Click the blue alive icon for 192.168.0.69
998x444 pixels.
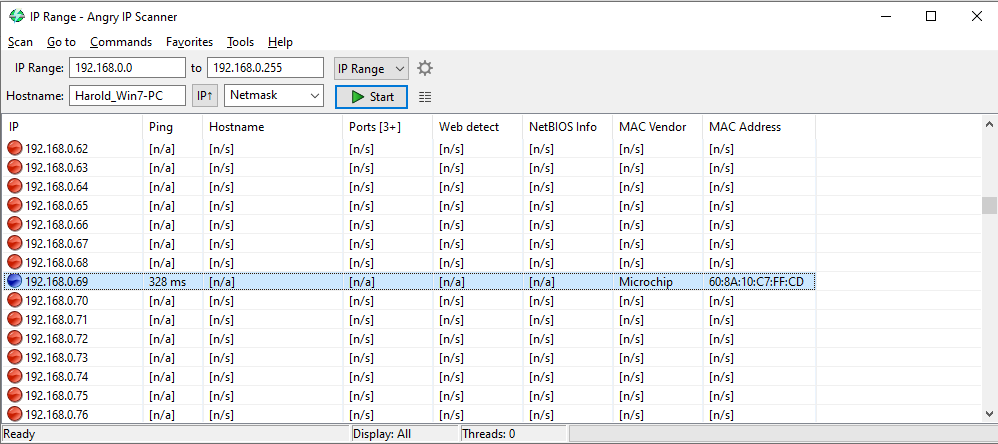(14, 281)
